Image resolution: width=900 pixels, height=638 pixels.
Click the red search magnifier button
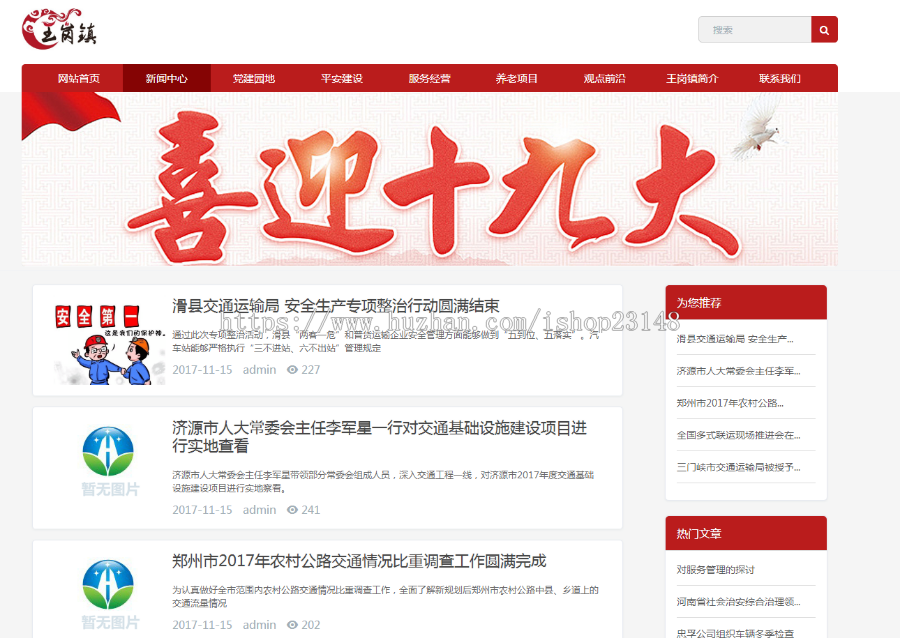[824, 30]
